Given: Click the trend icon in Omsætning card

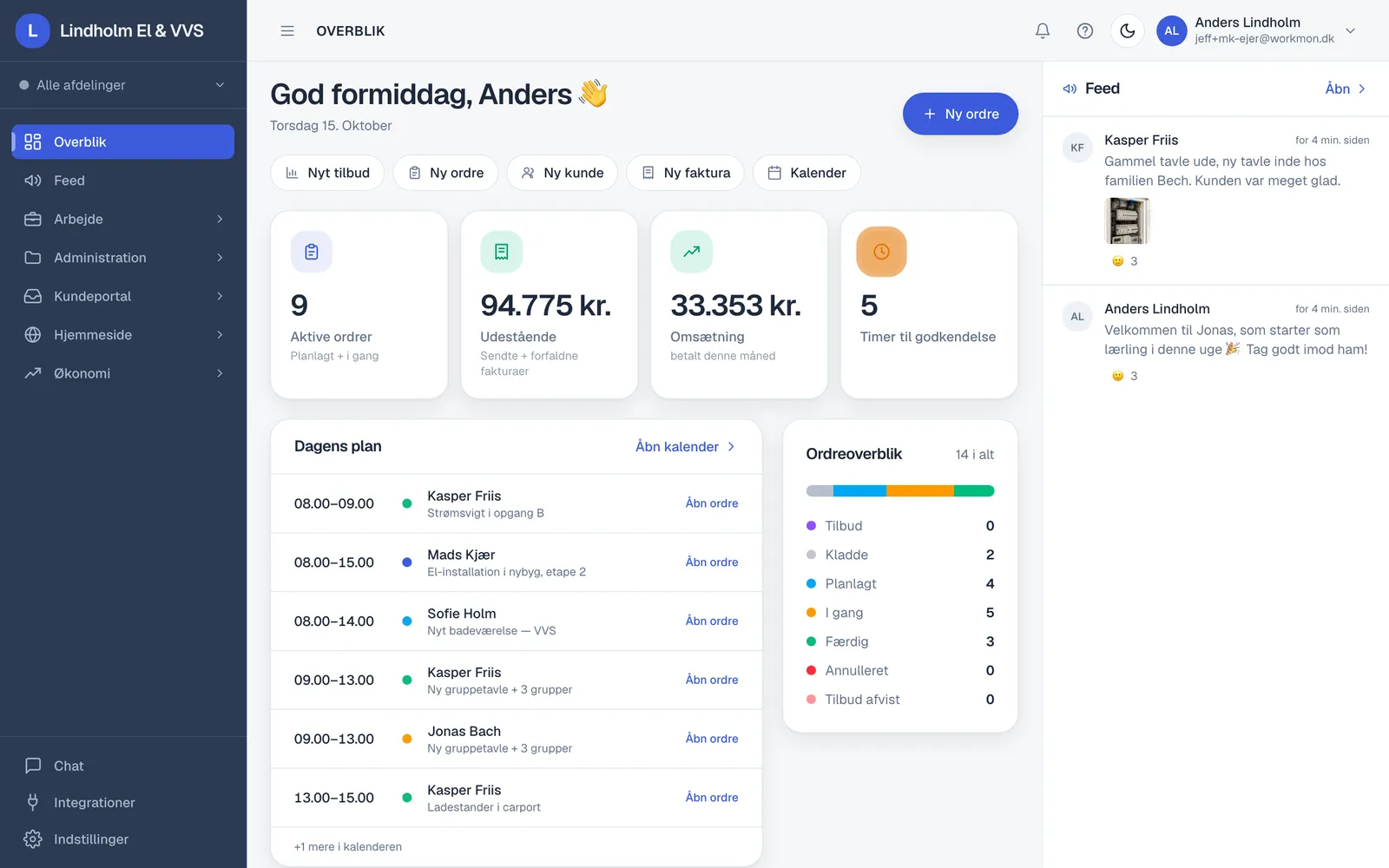Looking at the screenshot, I should pyautogui.click(x=692, y=252).
